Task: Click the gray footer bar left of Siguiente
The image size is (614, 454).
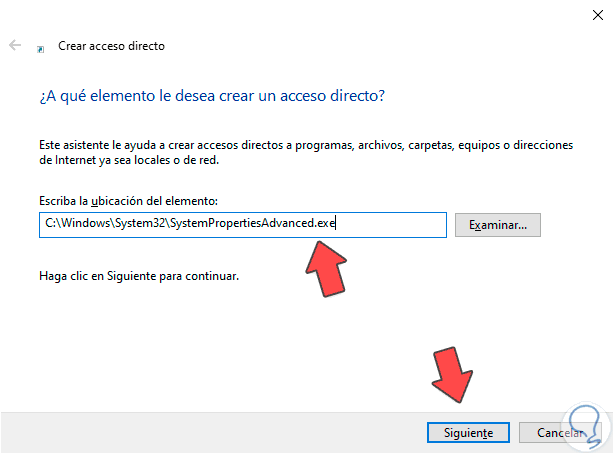Action: pos(200,432)
